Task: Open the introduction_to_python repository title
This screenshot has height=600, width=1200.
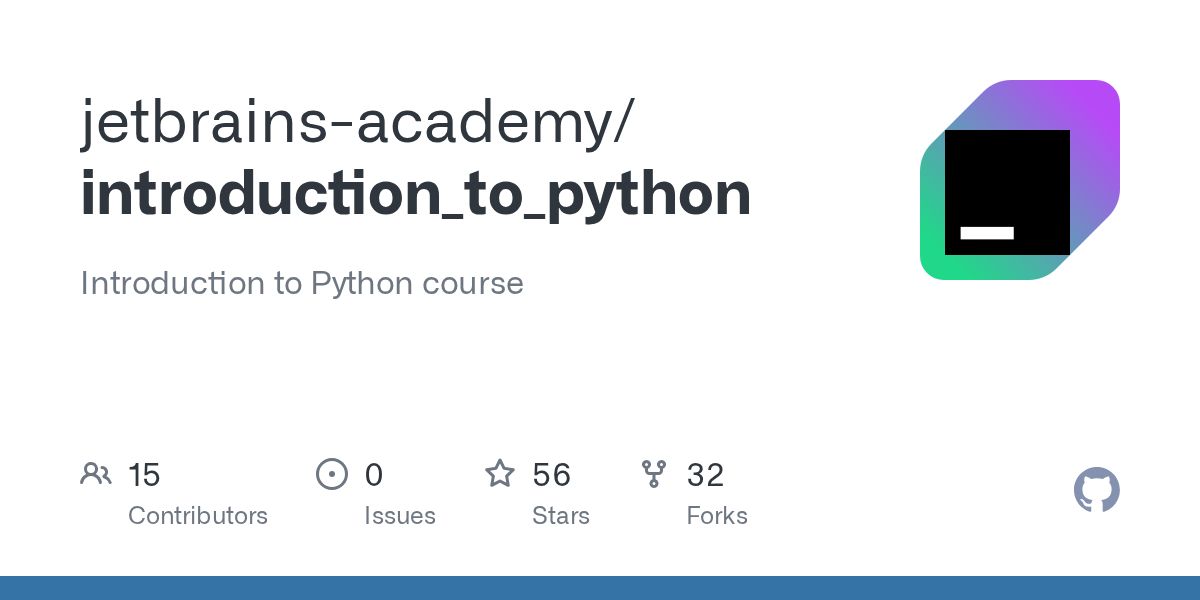Action: pos(416,194)
